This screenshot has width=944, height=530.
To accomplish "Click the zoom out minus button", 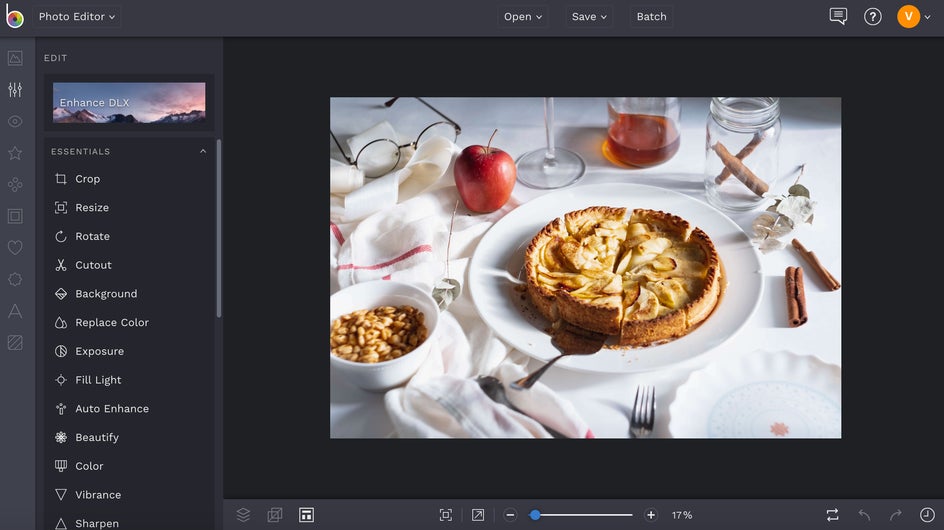I will [510, 515].
